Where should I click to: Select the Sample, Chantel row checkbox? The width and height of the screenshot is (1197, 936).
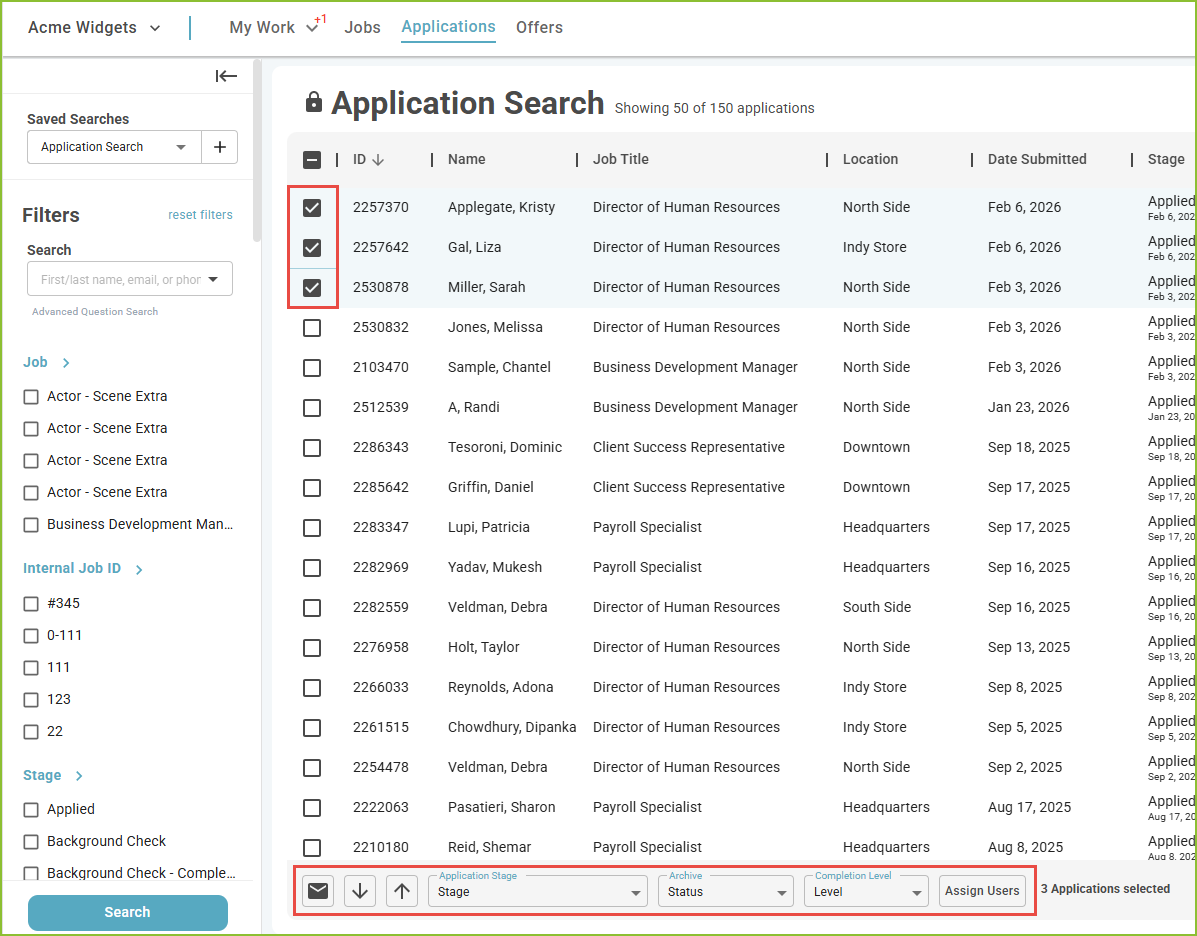point(312,368)
